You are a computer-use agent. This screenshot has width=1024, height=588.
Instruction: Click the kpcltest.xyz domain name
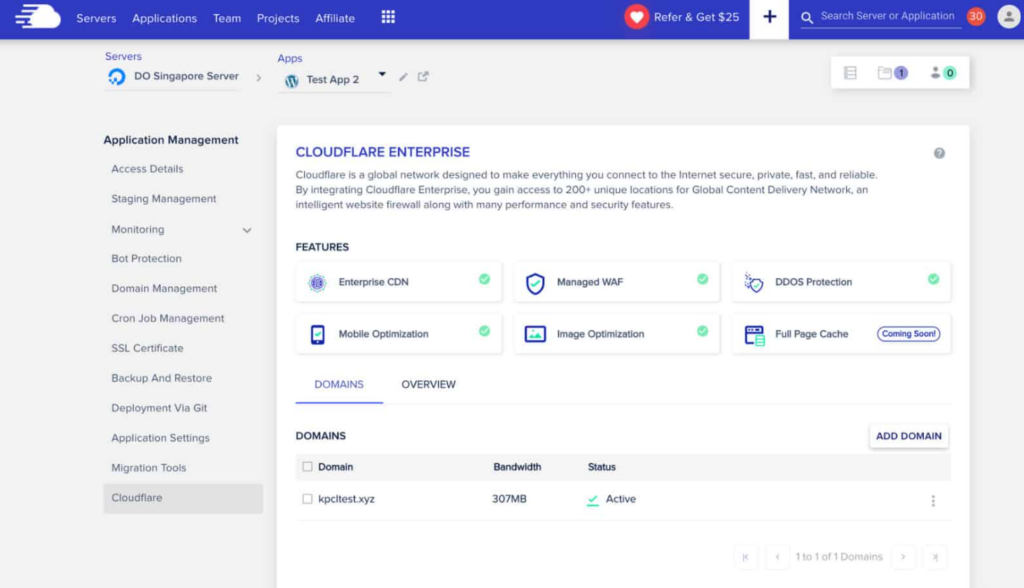(346, 498)
